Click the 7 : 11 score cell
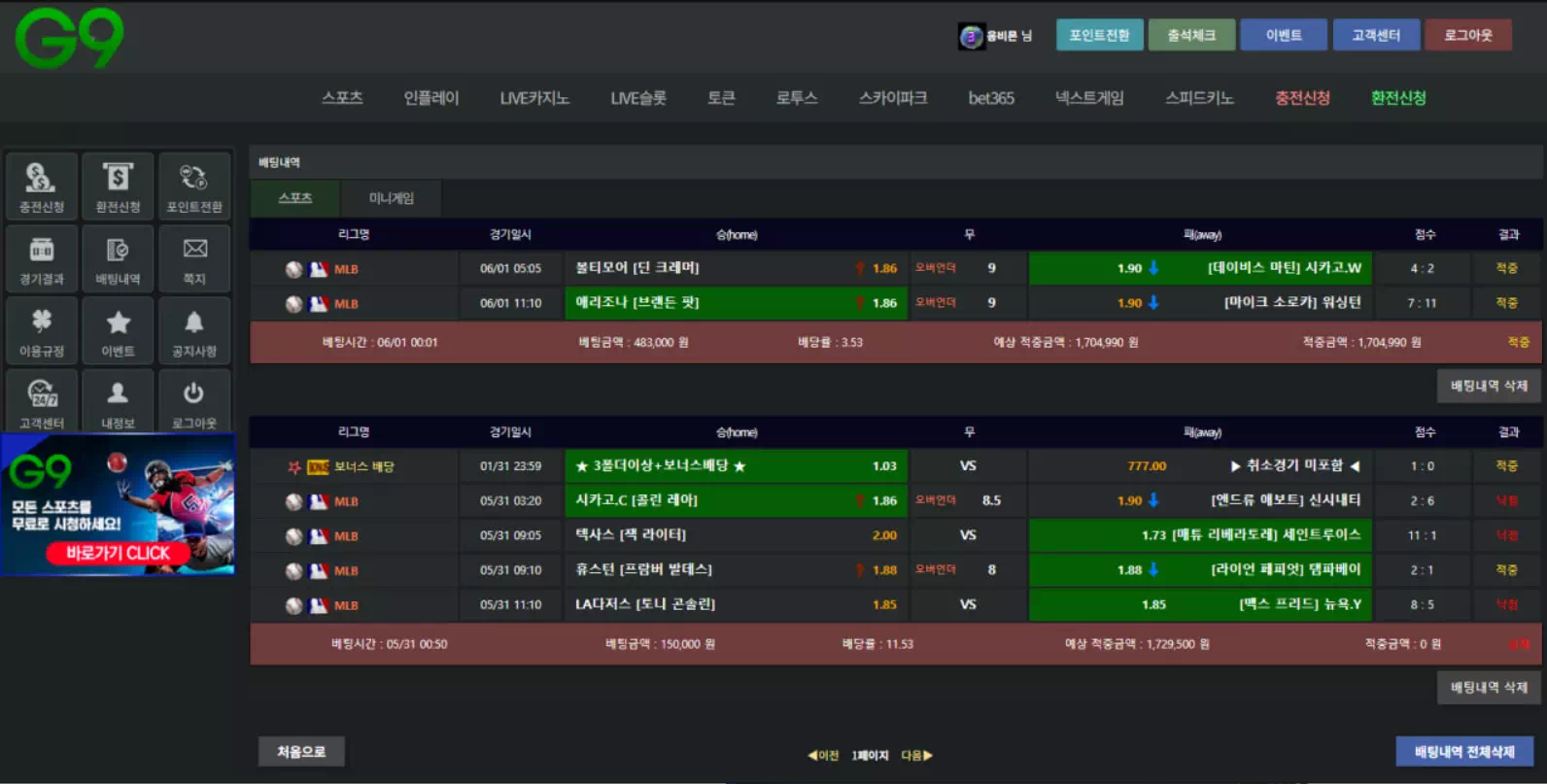The height and width of the screenshot is (784, 1547). click(1422, 303)
